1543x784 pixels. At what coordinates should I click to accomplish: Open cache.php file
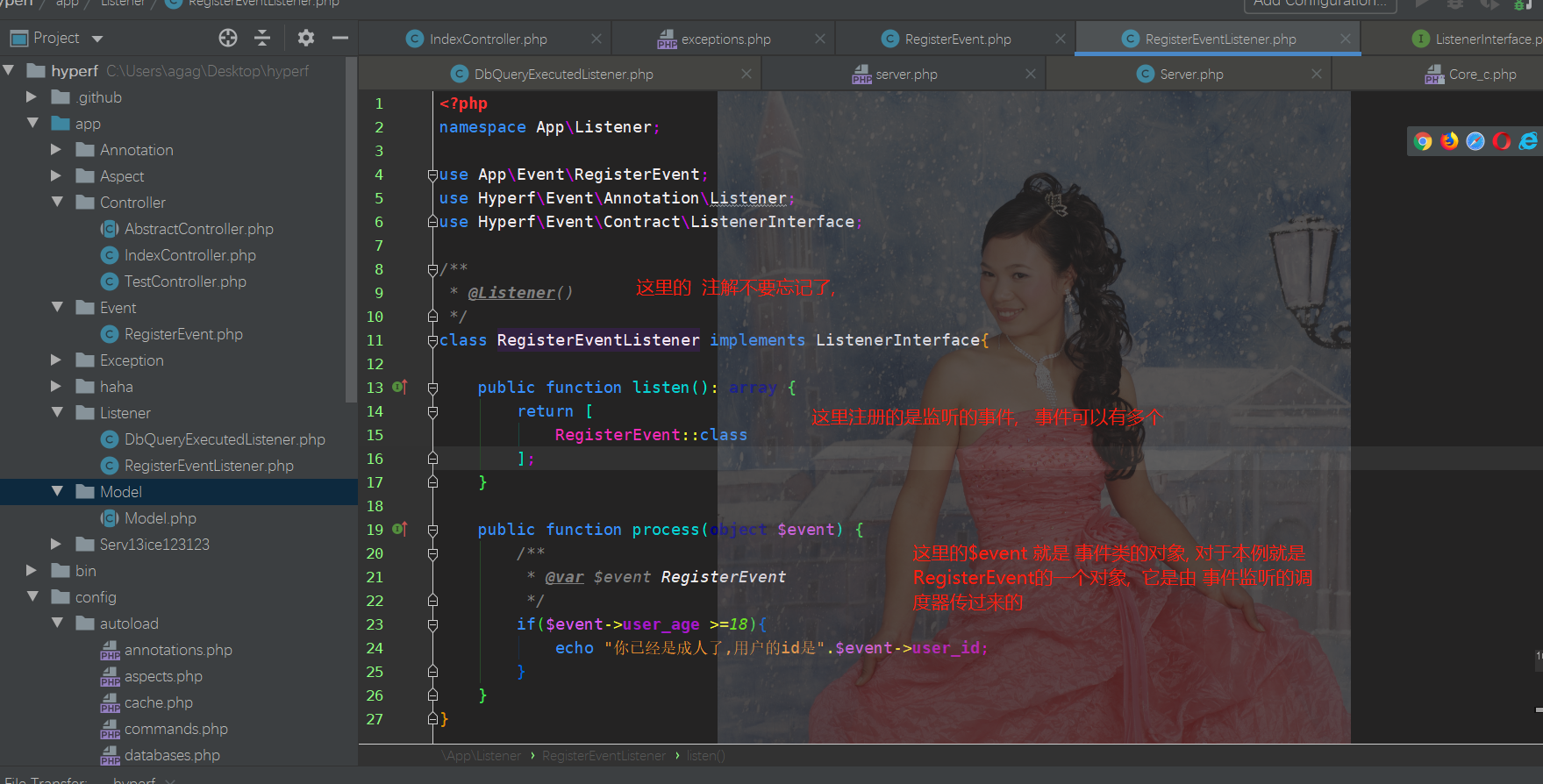pos(158,702)
